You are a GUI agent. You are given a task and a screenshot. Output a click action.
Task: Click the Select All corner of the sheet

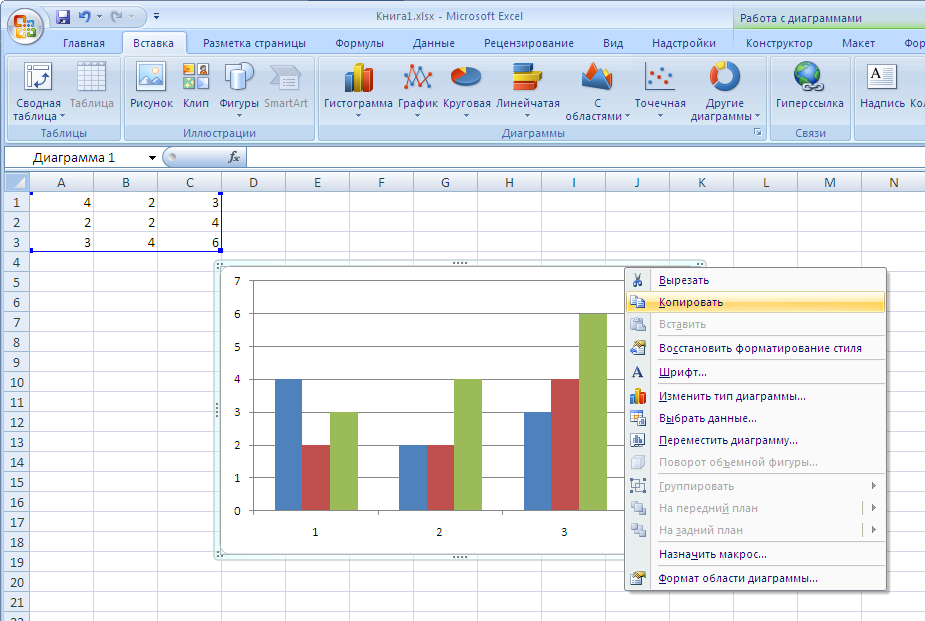pyautogui.click(x=17, y=182)
